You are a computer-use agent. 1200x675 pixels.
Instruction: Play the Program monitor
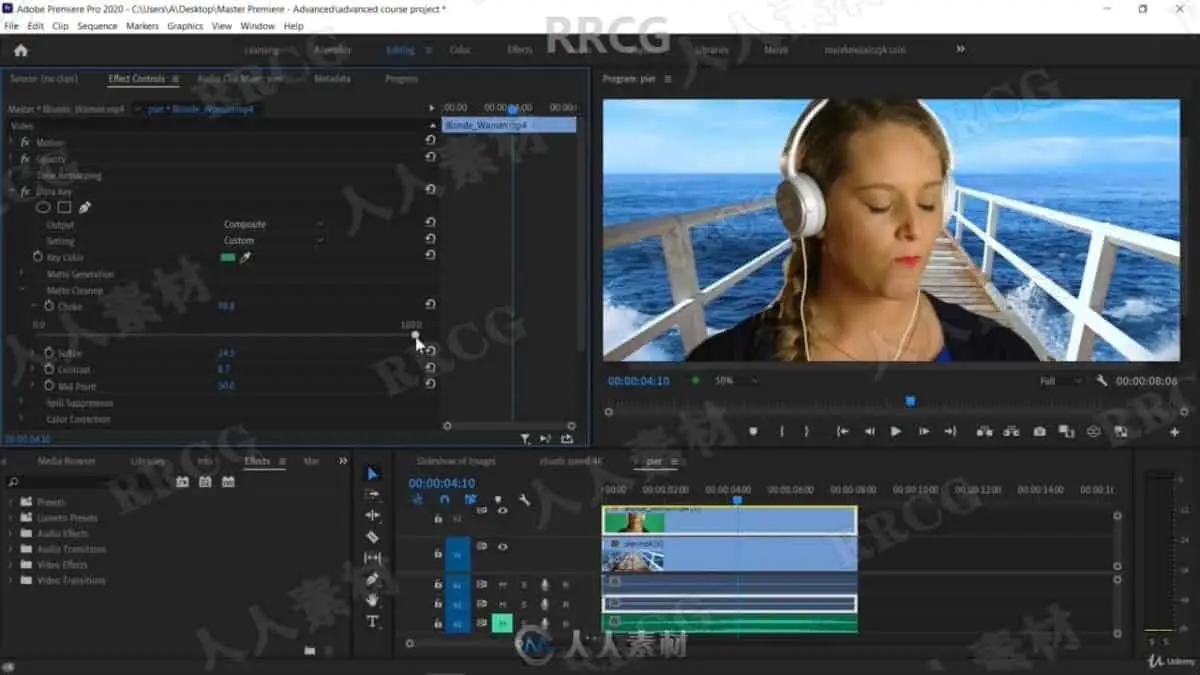tap(896, 432)
